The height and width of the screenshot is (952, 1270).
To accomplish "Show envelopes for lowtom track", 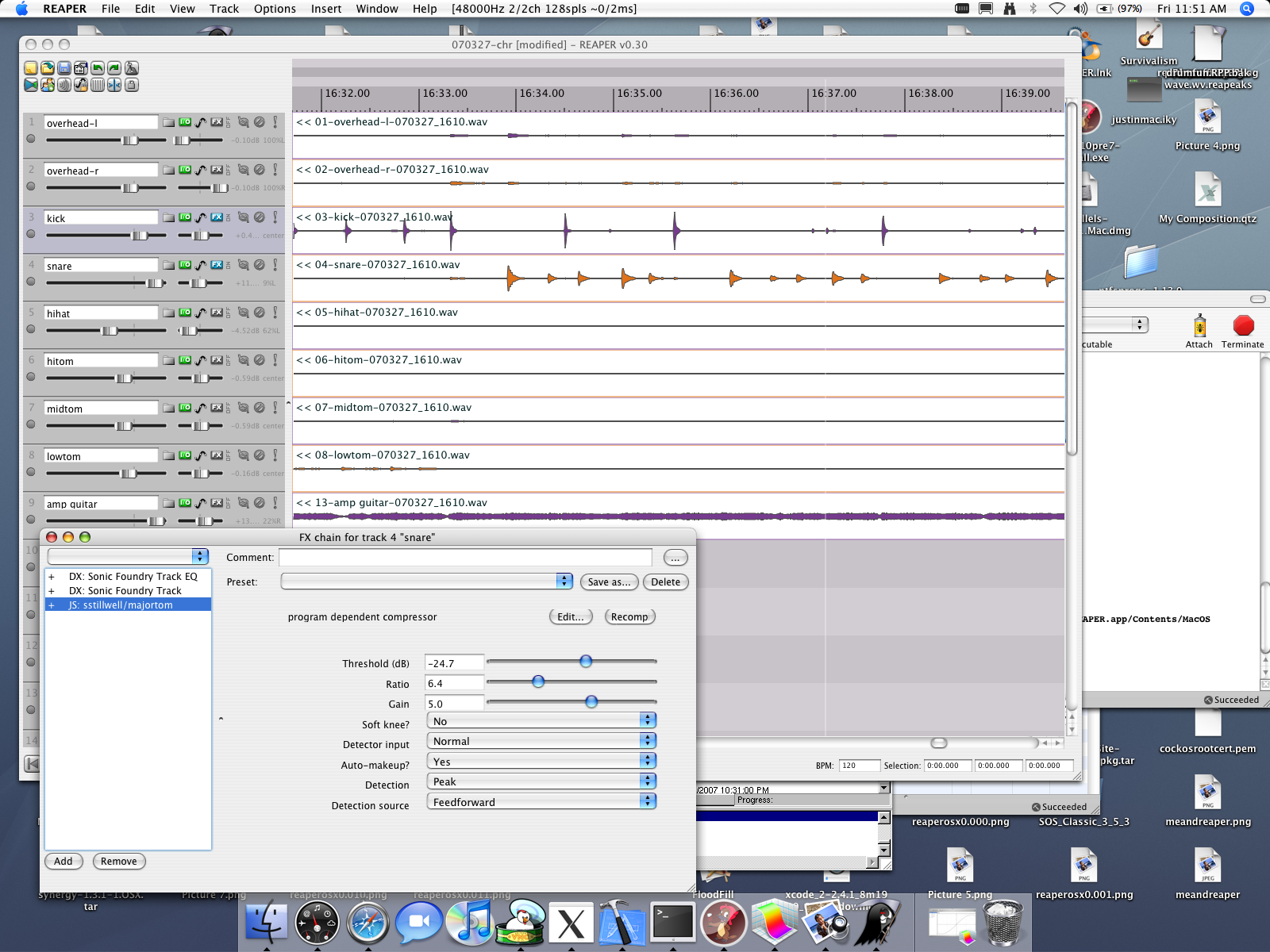I will 201,455.
